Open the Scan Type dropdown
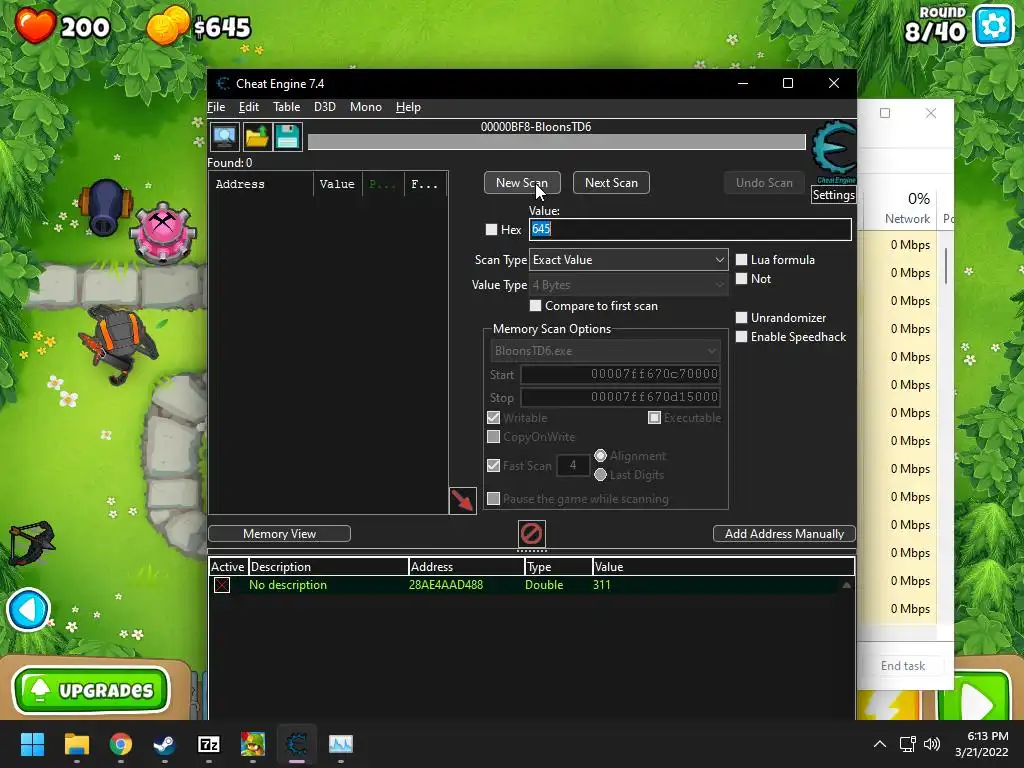This screenshot has height=768, width=1024. click(x=628, y=259)
